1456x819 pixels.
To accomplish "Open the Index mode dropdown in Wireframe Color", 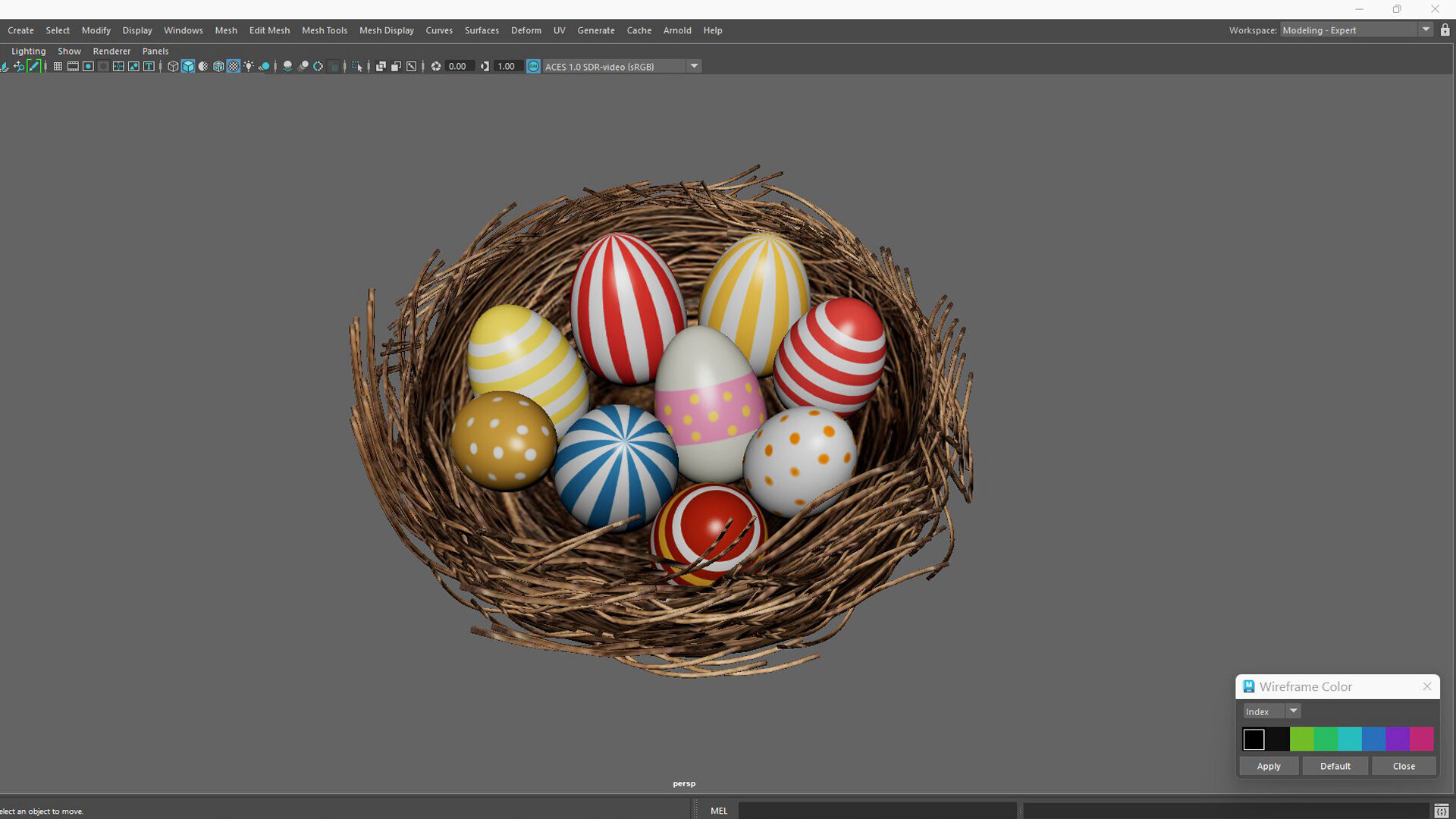I will coord(1272,711).
